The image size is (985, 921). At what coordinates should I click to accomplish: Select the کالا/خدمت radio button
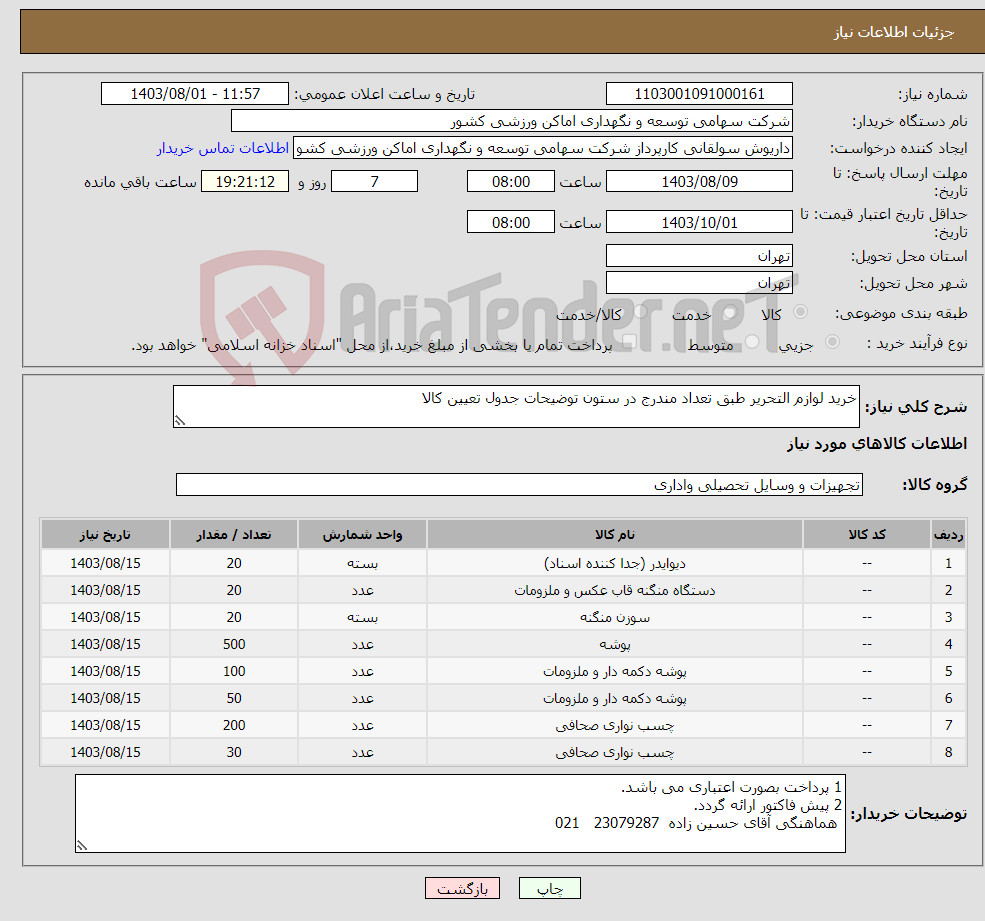click(640, 312)
